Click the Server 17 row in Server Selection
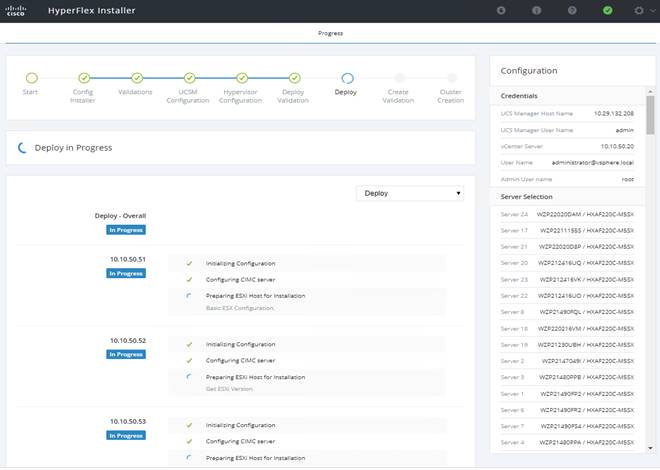The width and height of the screenshot is (660, 470). pos(567,231)
